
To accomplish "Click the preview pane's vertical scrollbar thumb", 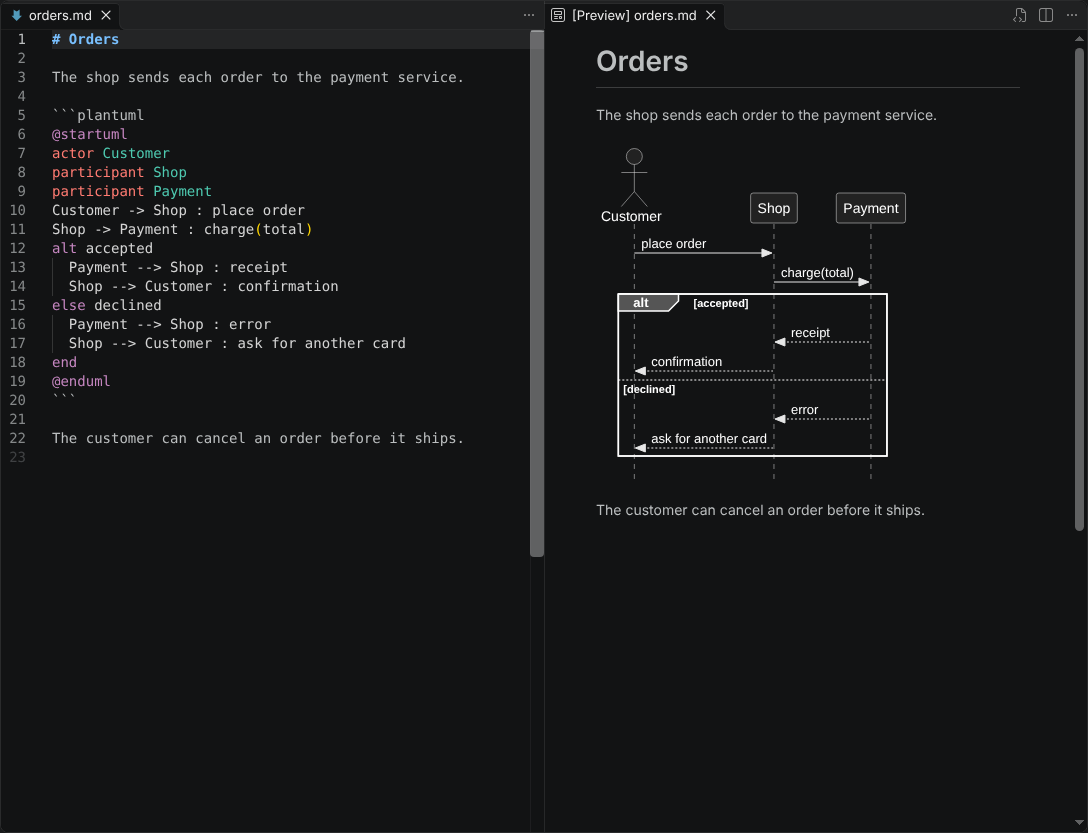I will coord(1079,289).
